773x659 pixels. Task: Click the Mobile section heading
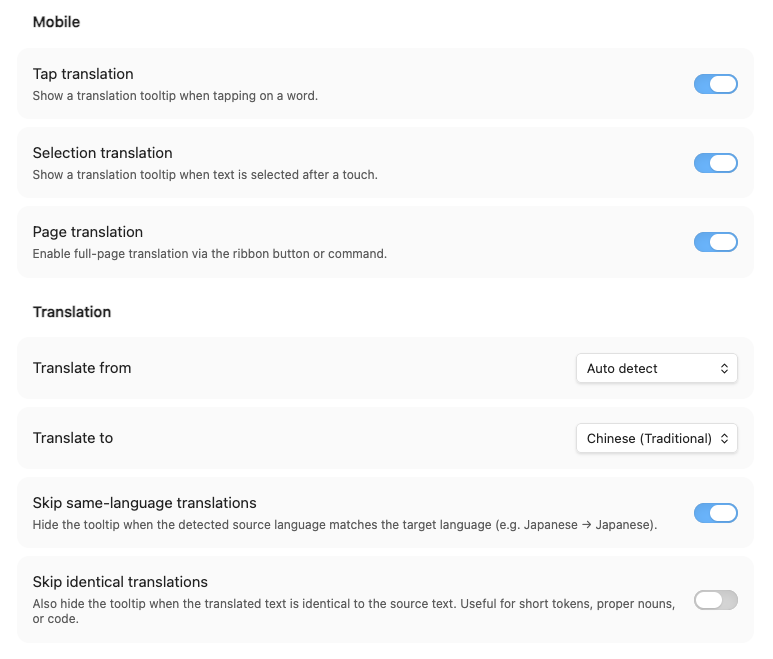click(56, 22)
